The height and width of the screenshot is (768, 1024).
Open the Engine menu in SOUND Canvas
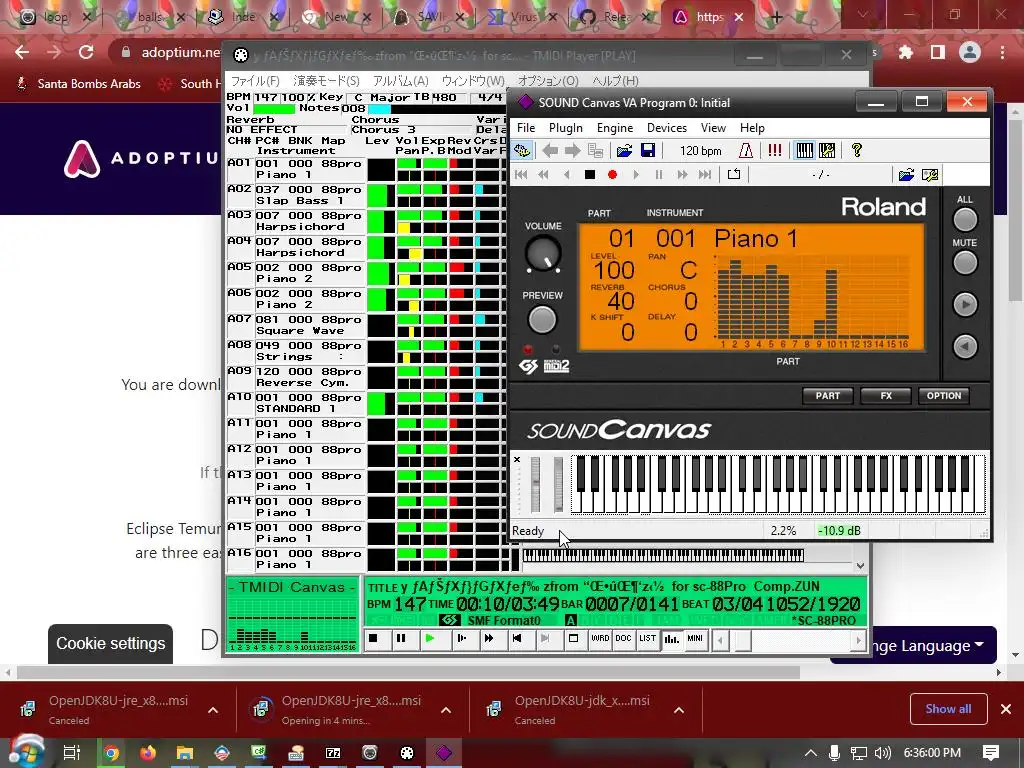615,128
